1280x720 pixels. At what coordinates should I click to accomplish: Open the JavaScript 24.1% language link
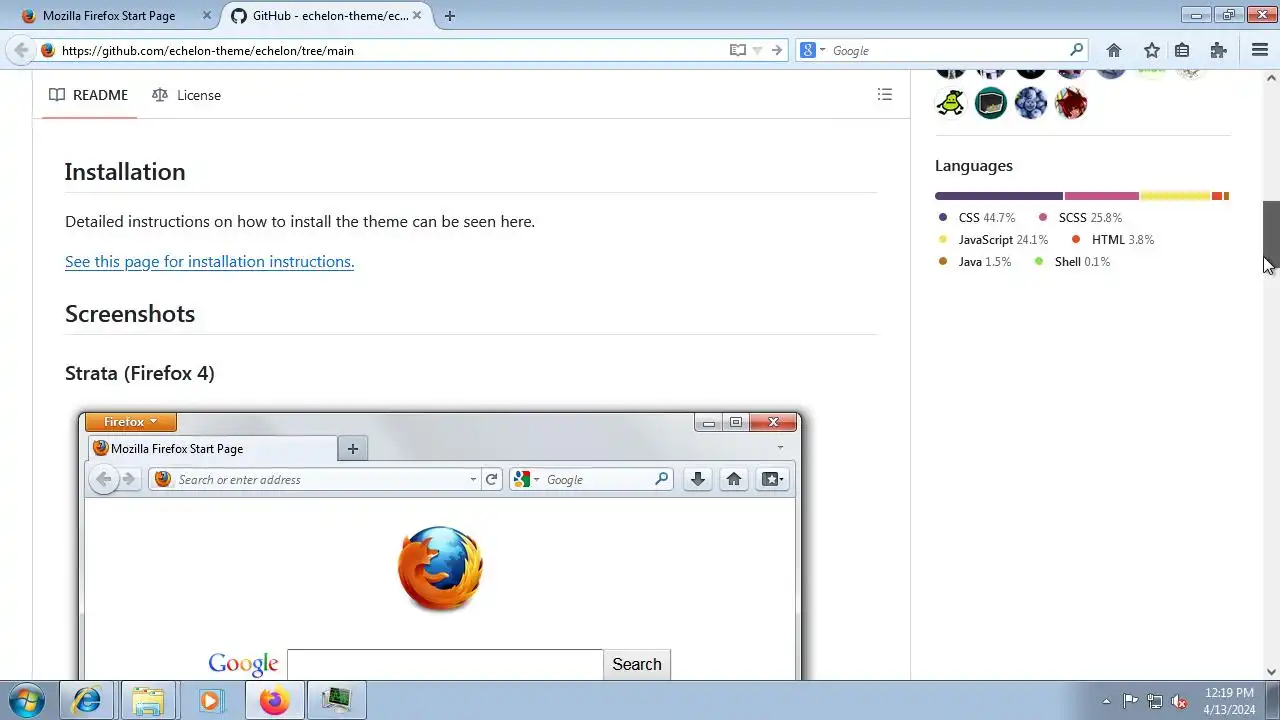pos(993,239)
